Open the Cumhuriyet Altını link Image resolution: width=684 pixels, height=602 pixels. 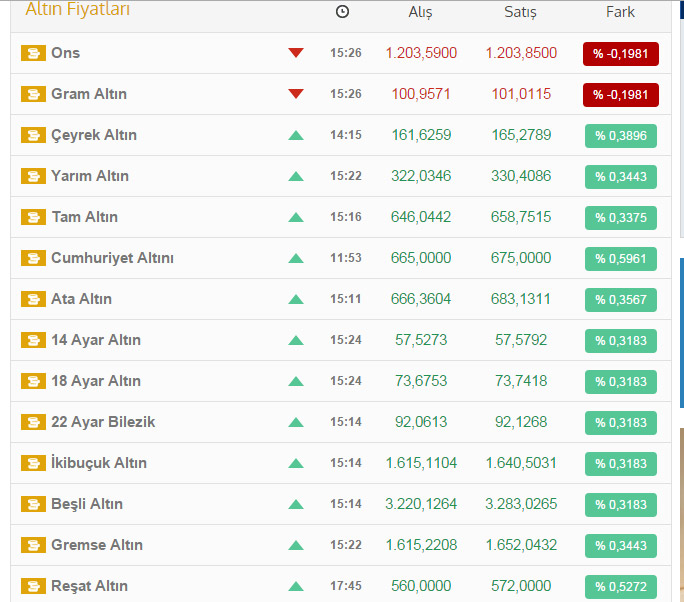pos(112,258)
